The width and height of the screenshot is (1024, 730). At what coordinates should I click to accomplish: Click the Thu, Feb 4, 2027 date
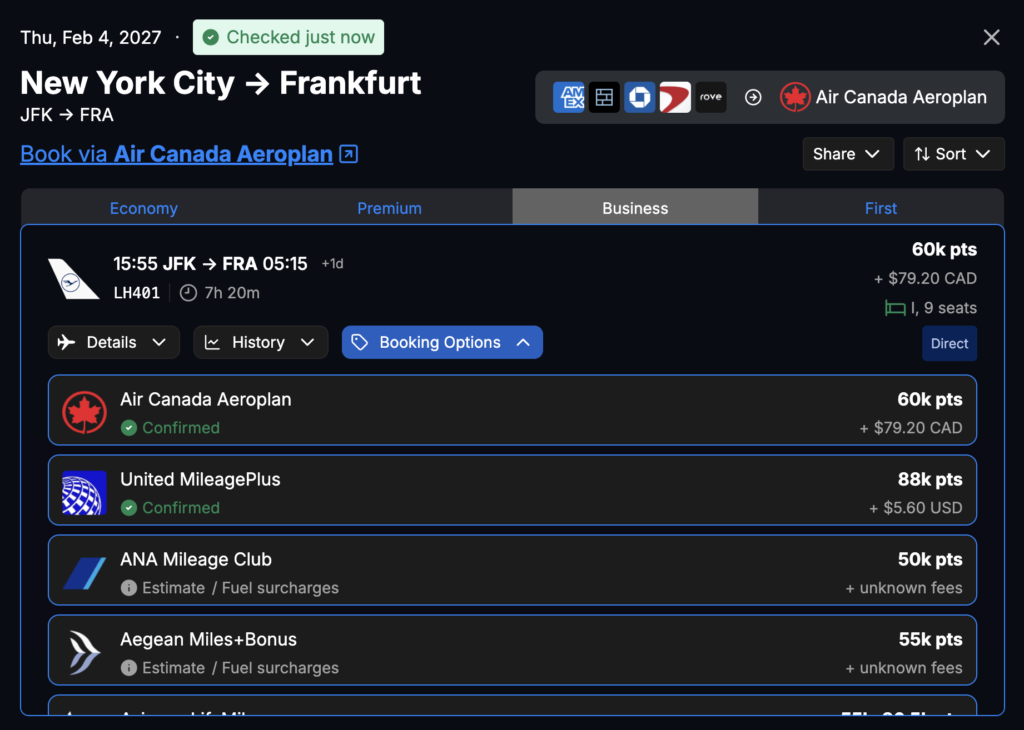tap(91, 37)
